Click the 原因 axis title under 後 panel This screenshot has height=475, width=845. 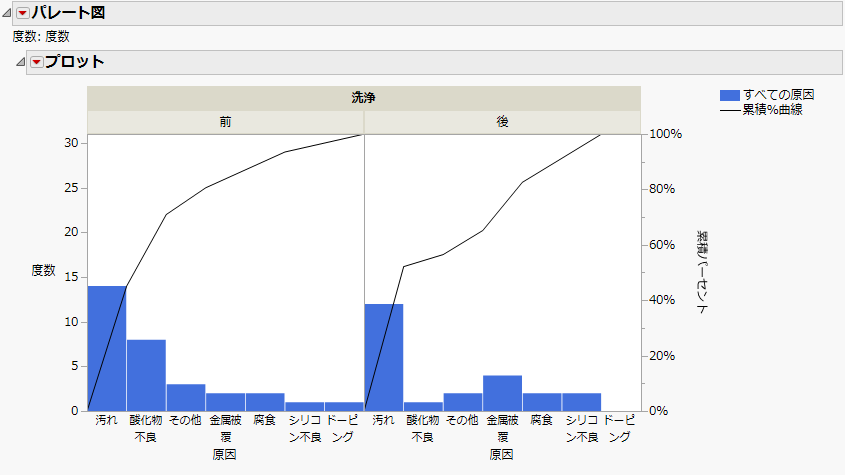[502, 455]
